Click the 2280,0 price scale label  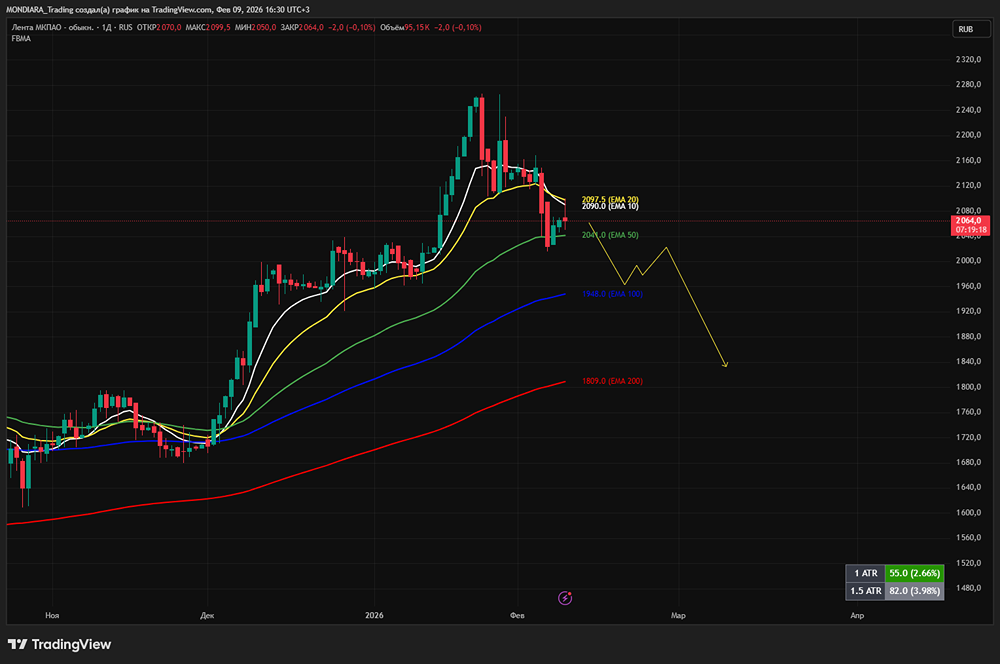click(x=968, y=84)
